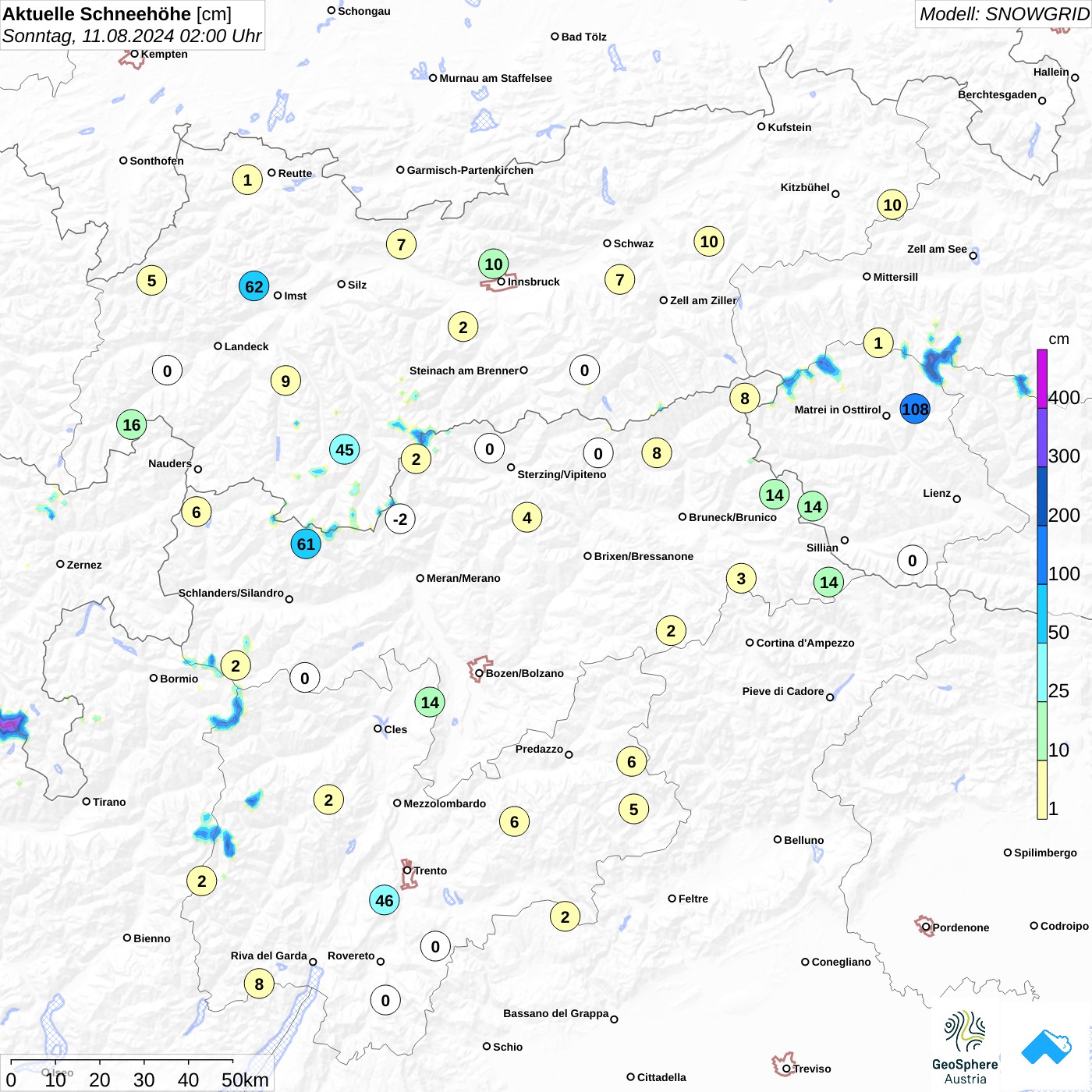
Task: Click the Bozen/Bolzano city marker
Action: [479, 673]
